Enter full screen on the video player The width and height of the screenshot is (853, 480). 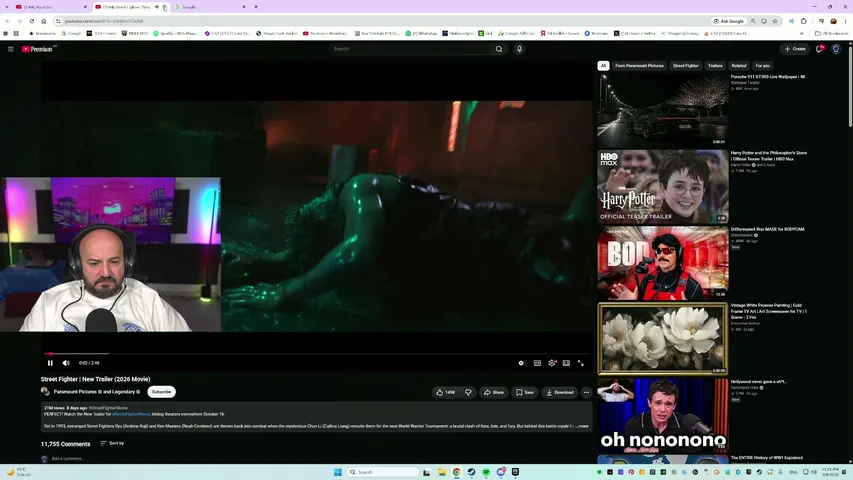pos(580,363)
